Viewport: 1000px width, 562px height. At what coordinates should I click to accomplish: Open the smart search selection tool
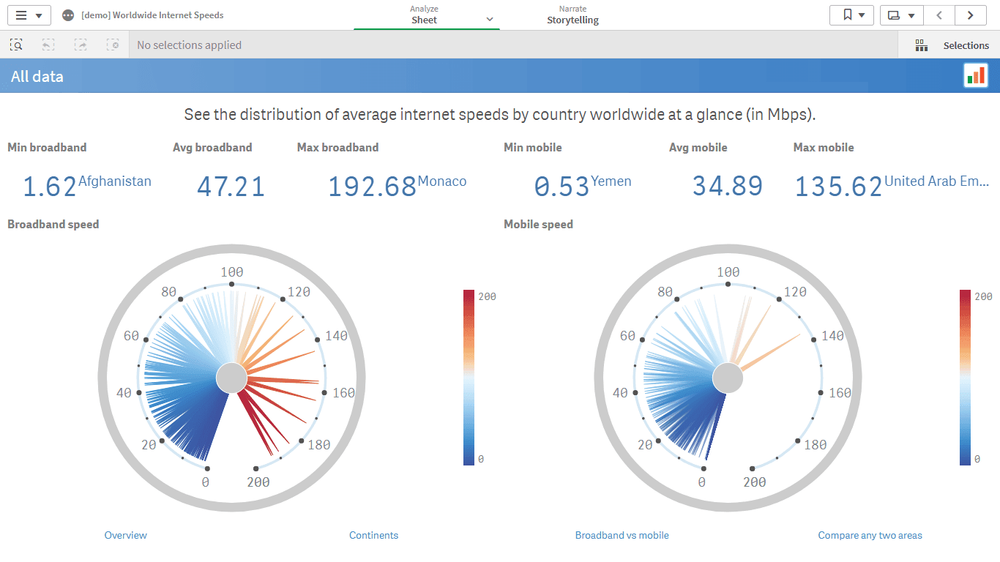coord(17,45)
